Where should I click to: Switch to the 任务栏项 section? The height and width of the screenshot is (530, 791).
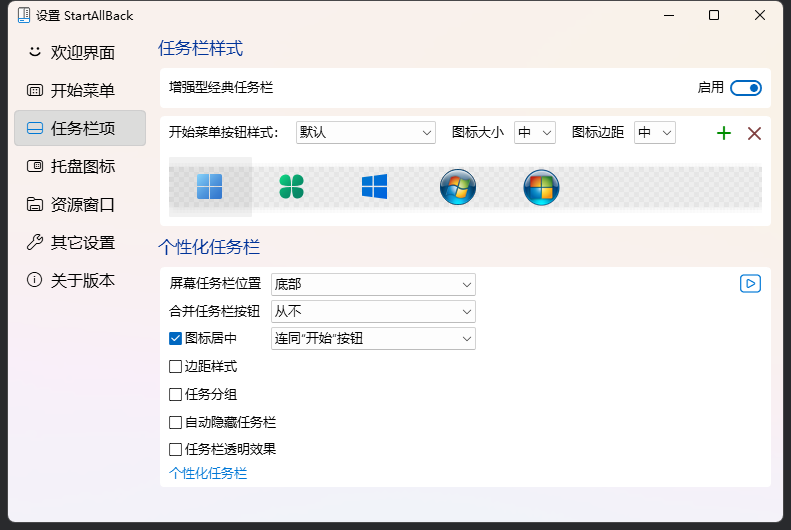click(x=80, y=128)
